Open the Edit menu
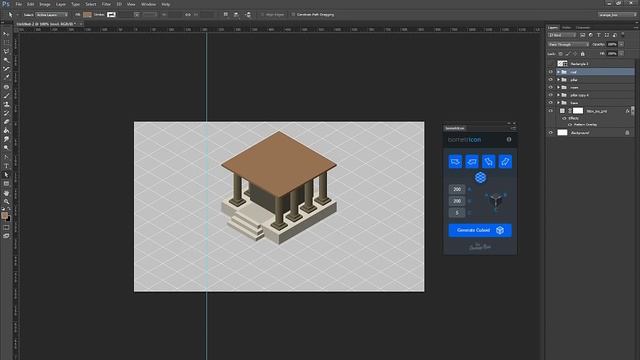The image size is (640, 360). tap(31, 4)
